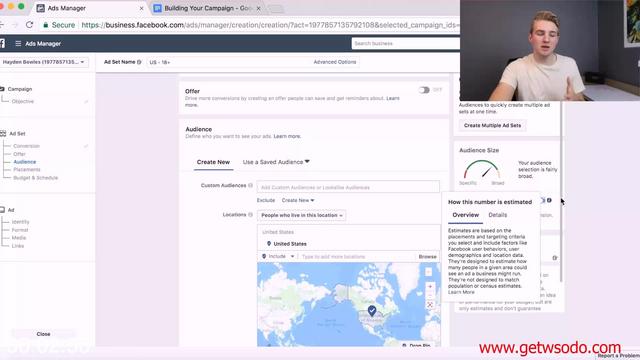The height and width of the screenshot is (360, 640).
Task: Click the browser address bar URL
Action: pyautogui.click(x=269, y=25)
